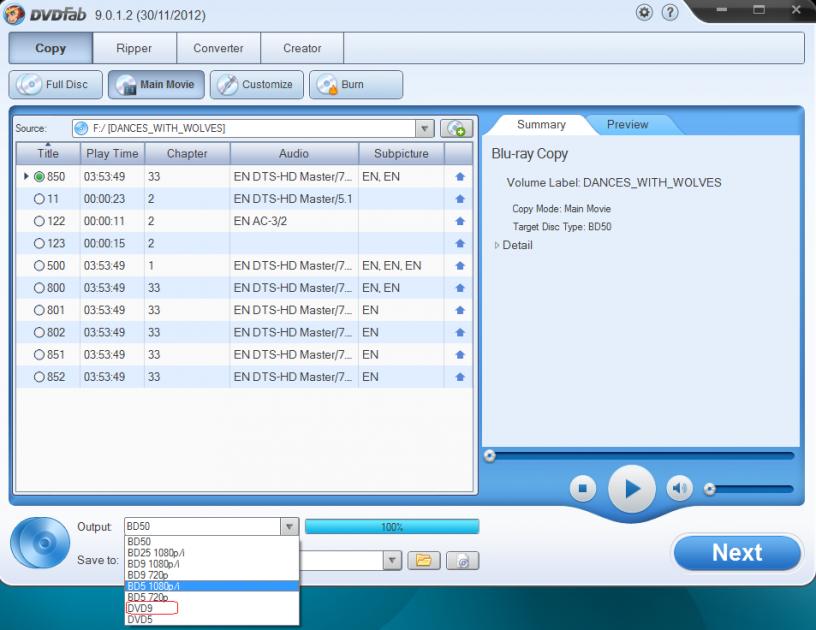The height and width of the screenshot is (630, 816).
Task: Select title 852 radio button
Action: [x=40, y=377]
